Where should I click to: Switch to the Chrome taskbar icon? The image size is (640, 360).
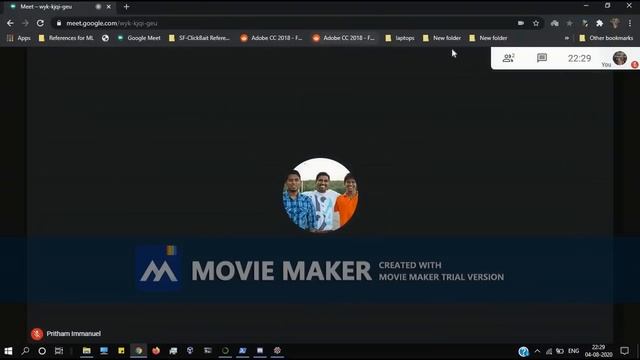pos(139,351)
